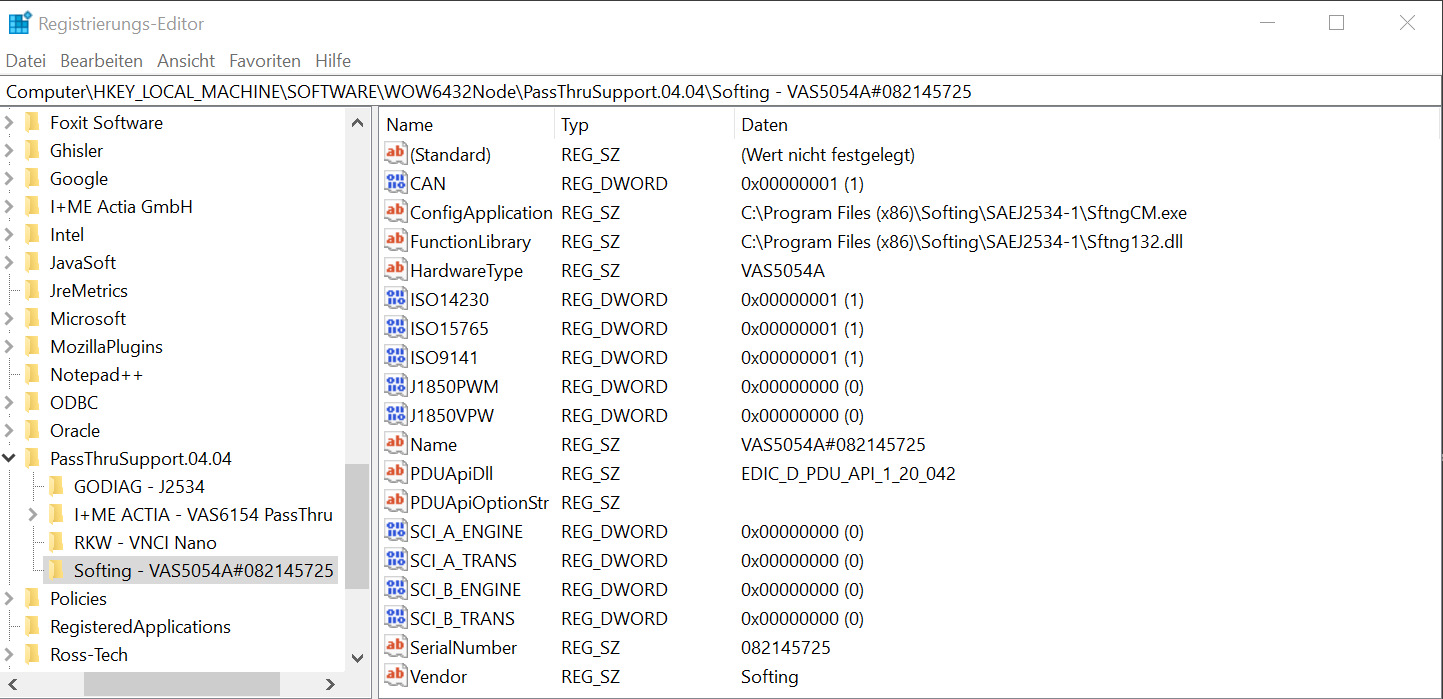Click the binary icon for ISO9141
This screenshot has width=1443, height=699.
pos(396,358)
